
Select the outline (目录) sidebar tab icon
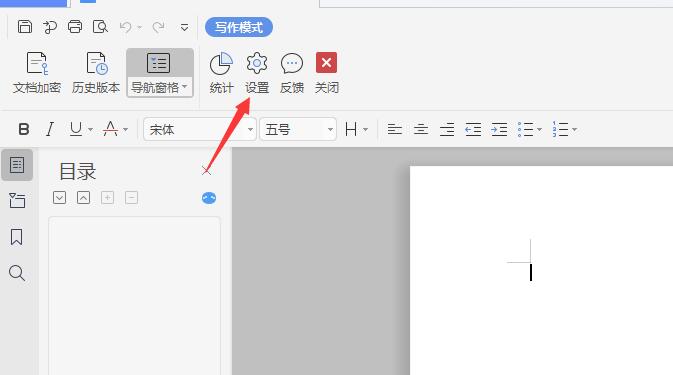pos(17,165)
